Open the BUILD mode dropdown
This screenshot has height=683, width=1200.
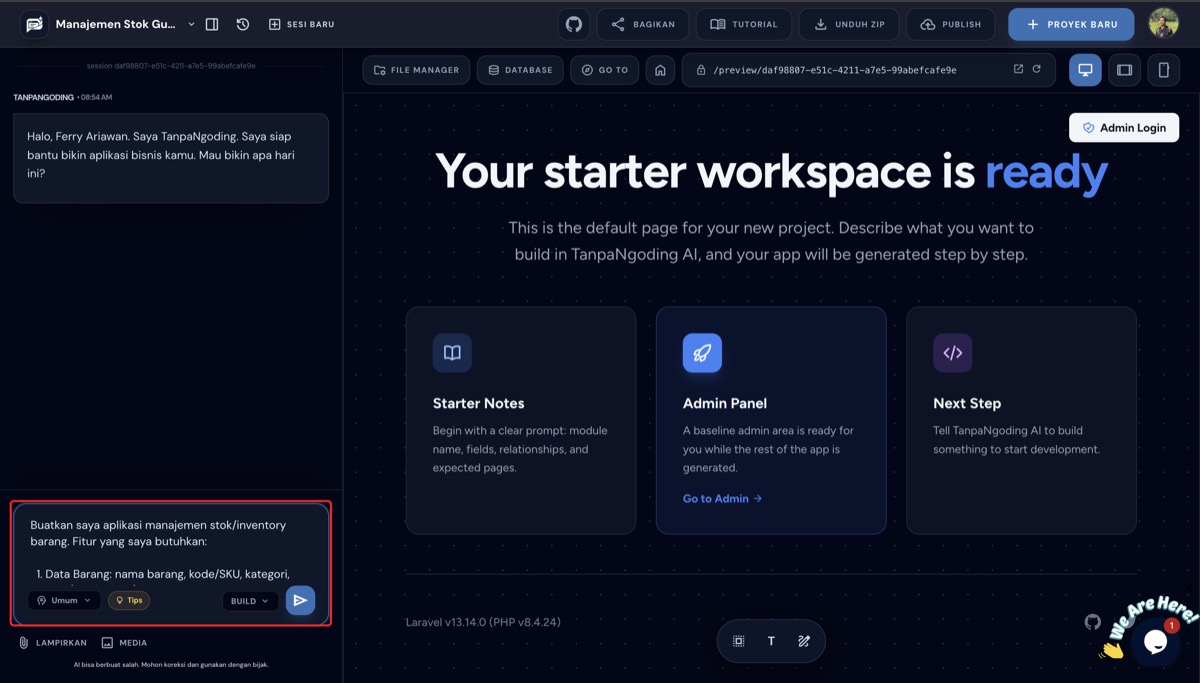point(250,601)
